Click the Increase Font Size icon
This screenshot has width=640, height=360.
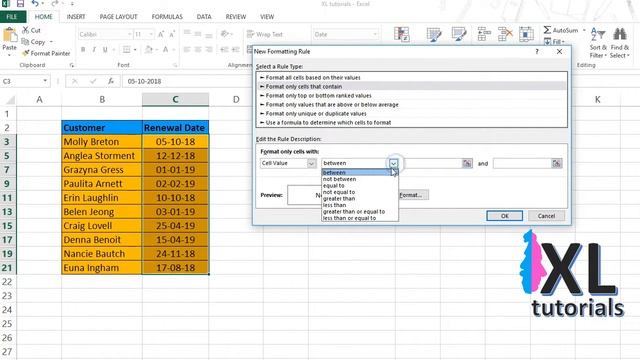[x=161, y=34]
